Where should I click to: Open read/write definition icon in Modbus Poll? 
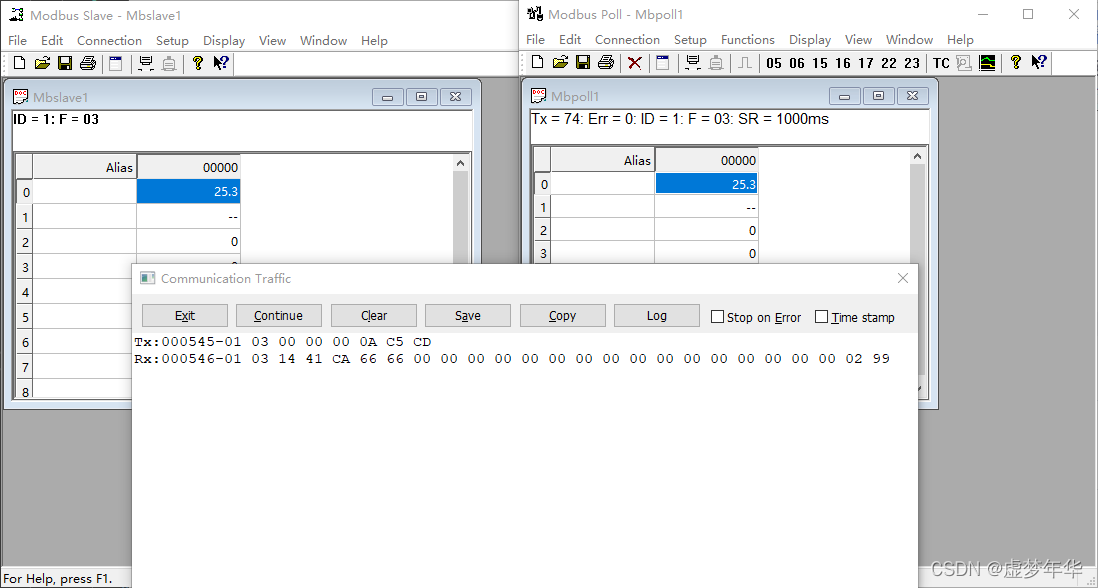(662, 63)
